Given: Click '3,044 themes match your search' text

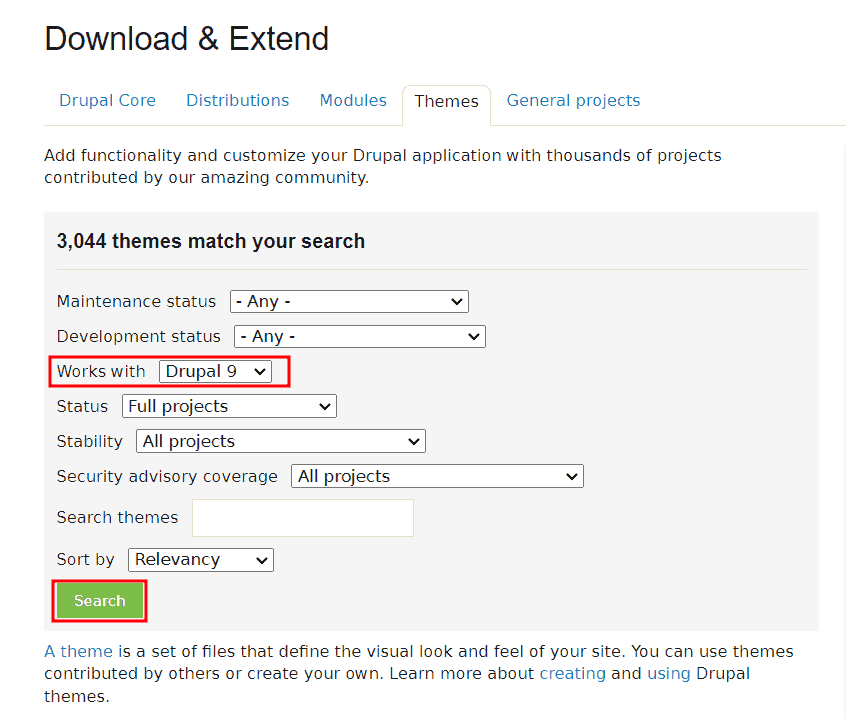Looking at the screenshot, I should tap(211, 241).
